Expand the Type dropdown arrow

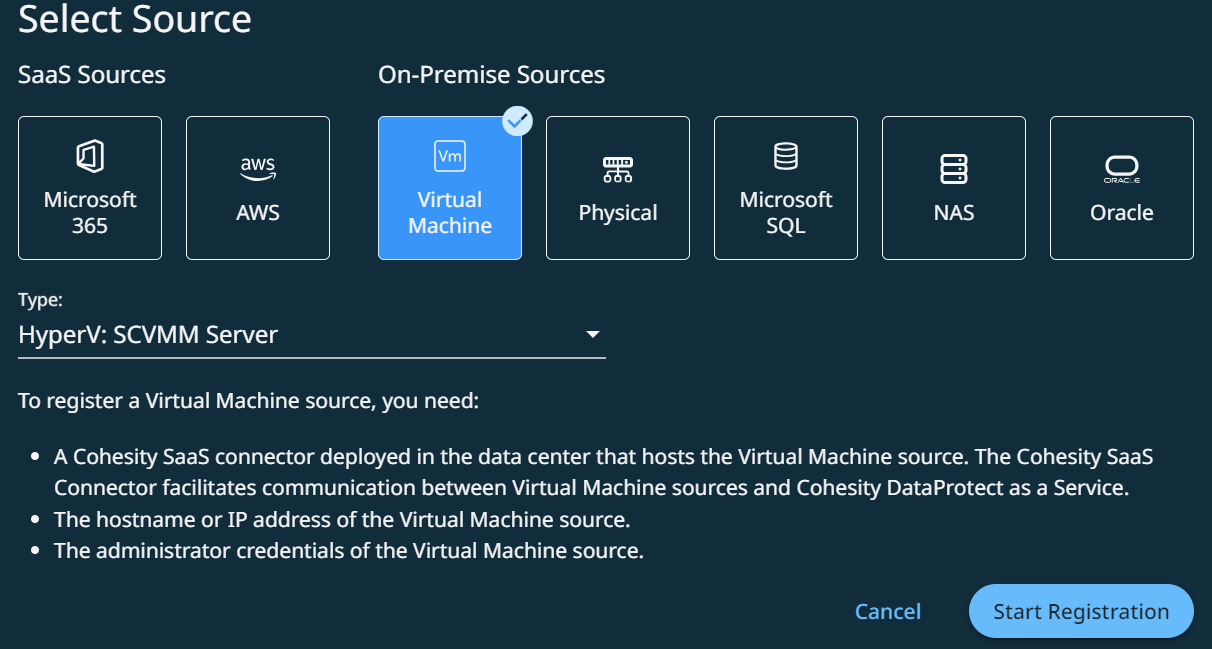(592, 335)
